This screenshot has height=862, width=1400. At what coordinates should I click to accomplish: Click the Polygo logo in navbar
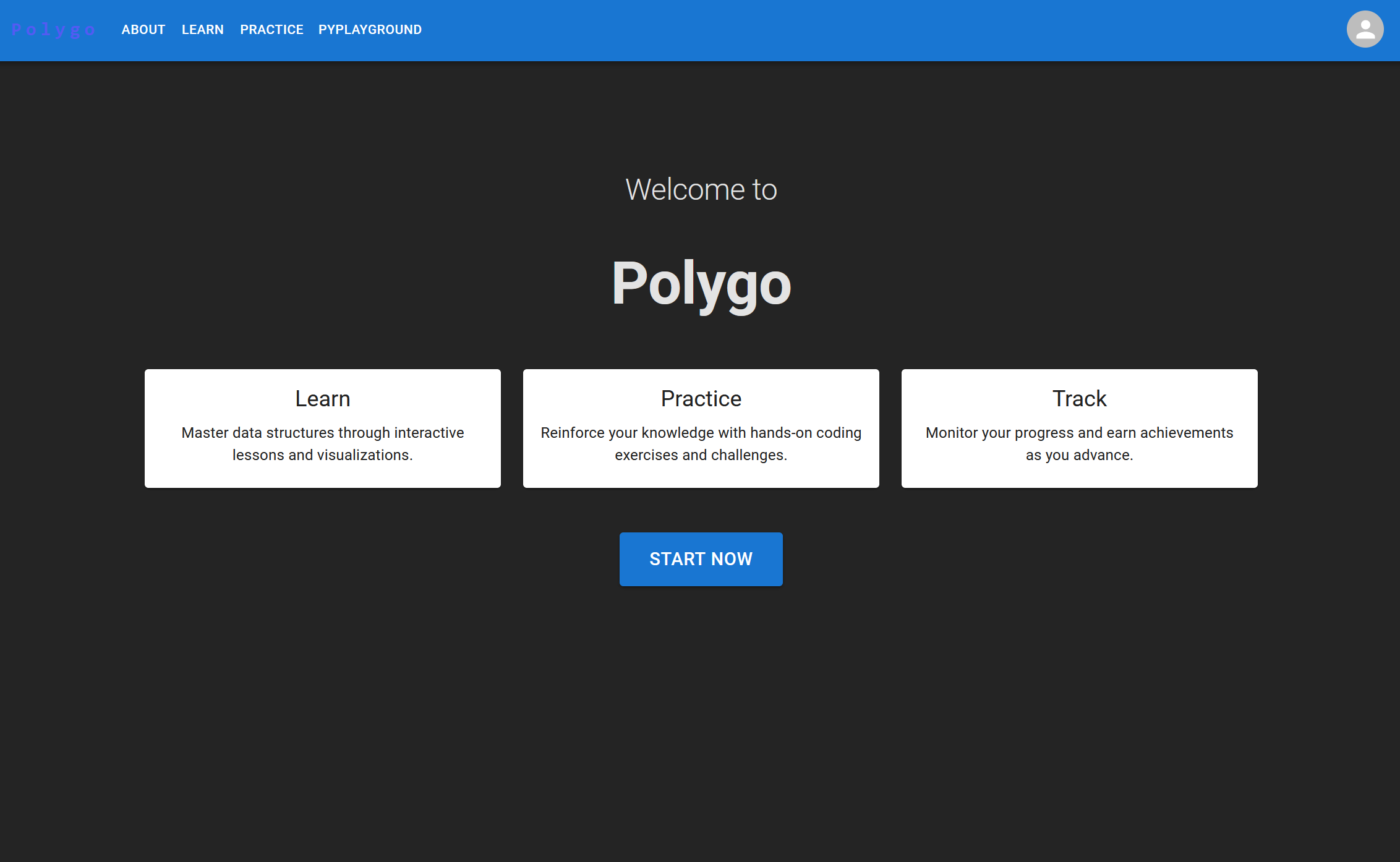53,30
